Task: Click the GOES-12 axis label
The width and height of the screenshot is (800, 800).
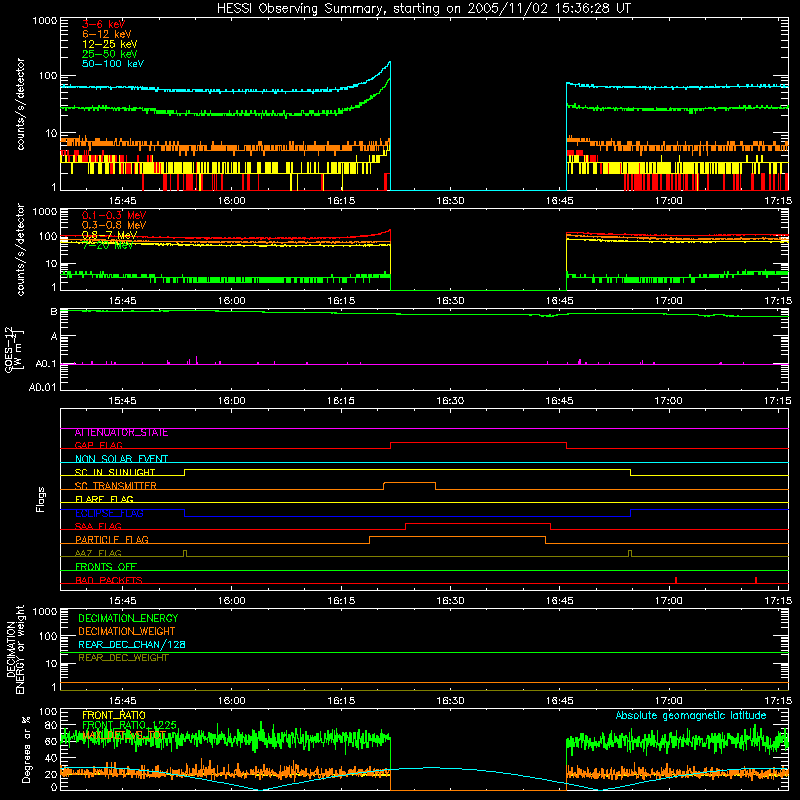Action: [x=14, y=349]
